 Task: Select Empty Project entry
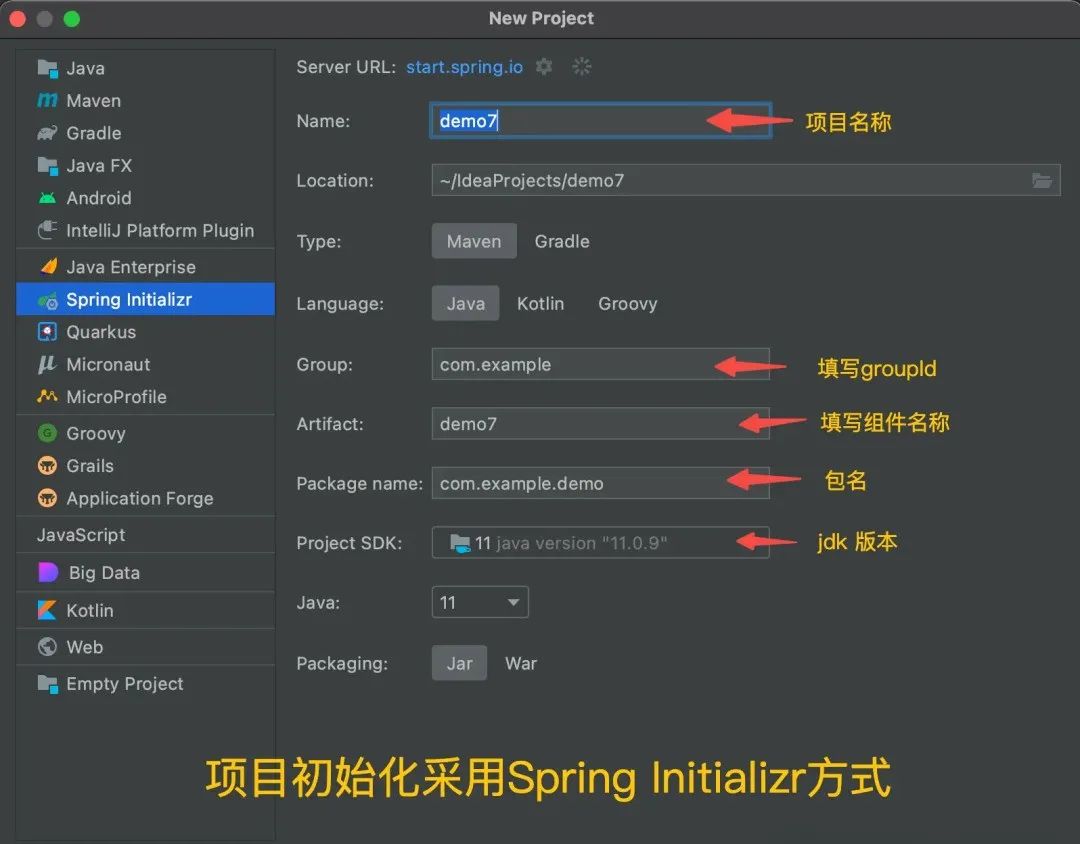pyautogui.click(x=145, y=684)
